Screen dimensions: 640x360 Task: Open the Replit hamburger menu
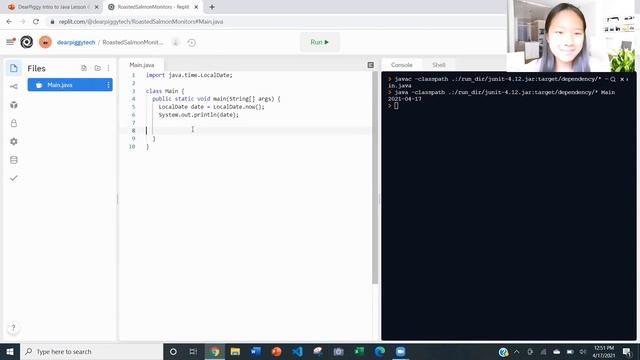pos(10,42)
